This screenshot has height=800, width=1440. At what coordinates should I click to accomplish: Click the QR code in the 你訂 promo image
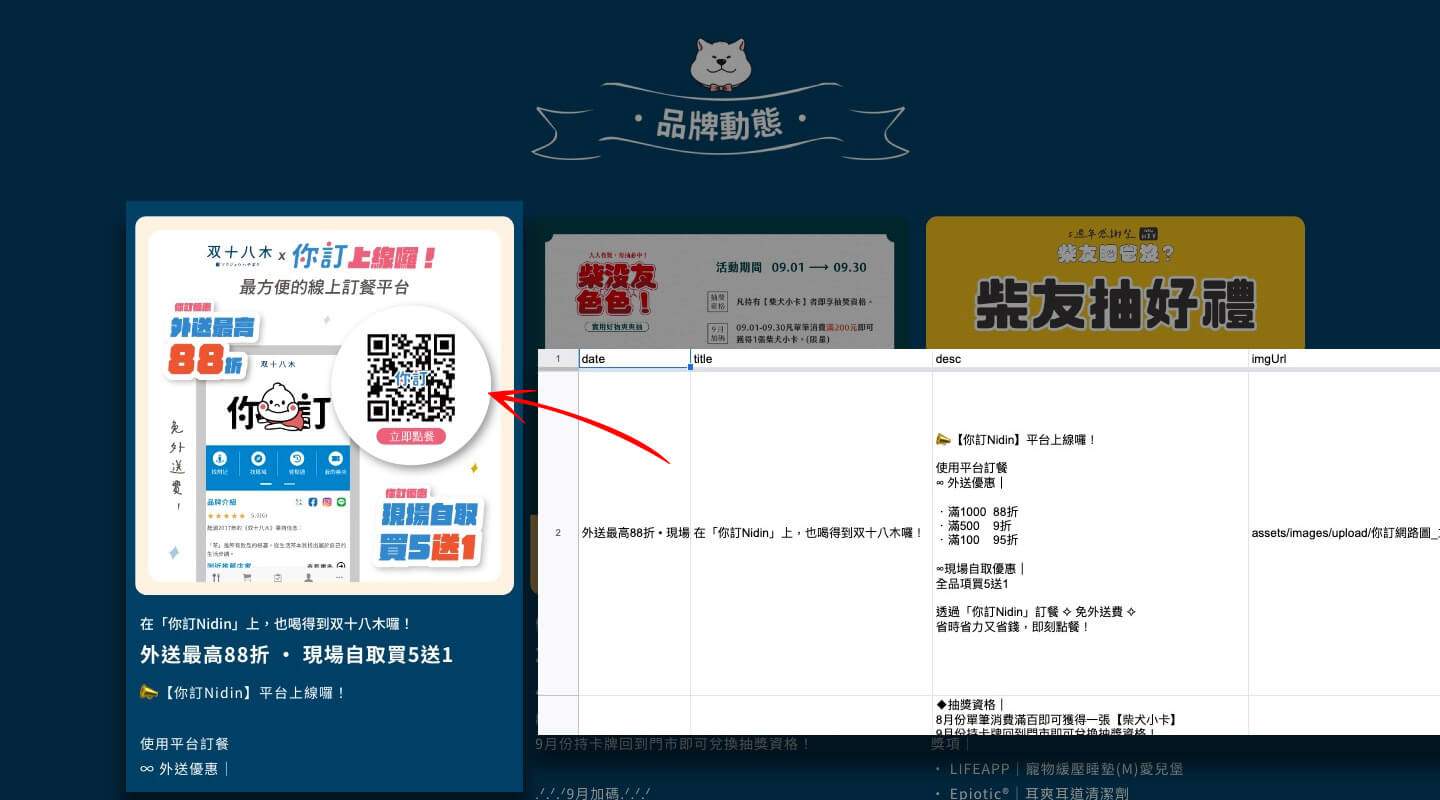(411, 377)
